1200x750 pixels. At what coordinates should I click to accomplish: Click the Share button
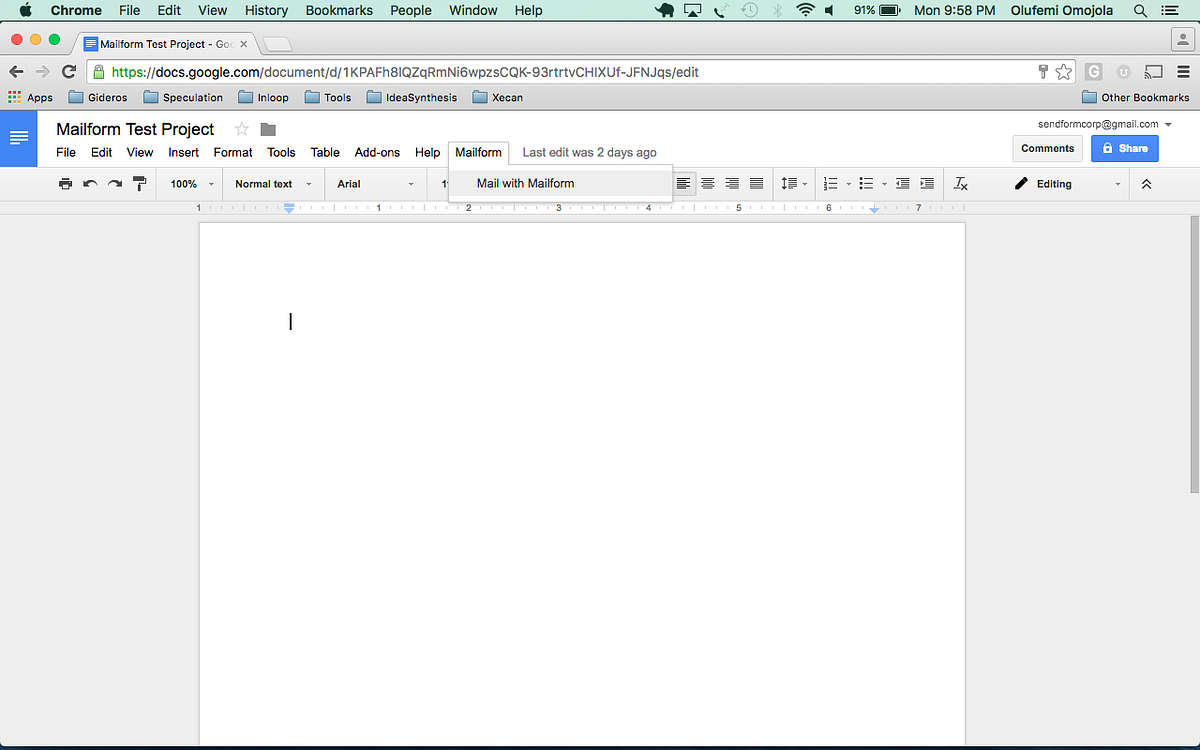[x=1125, y=147]
